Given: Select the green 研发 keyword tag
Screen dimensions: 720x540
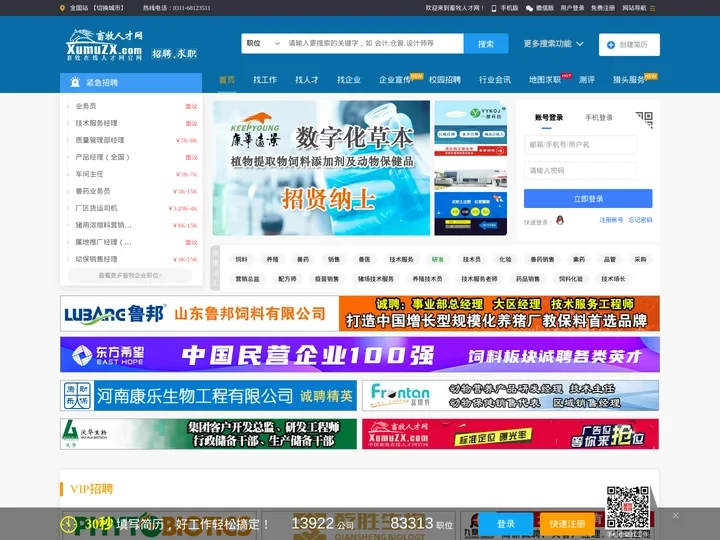Looking at the screenshot, I should (438, 259).
